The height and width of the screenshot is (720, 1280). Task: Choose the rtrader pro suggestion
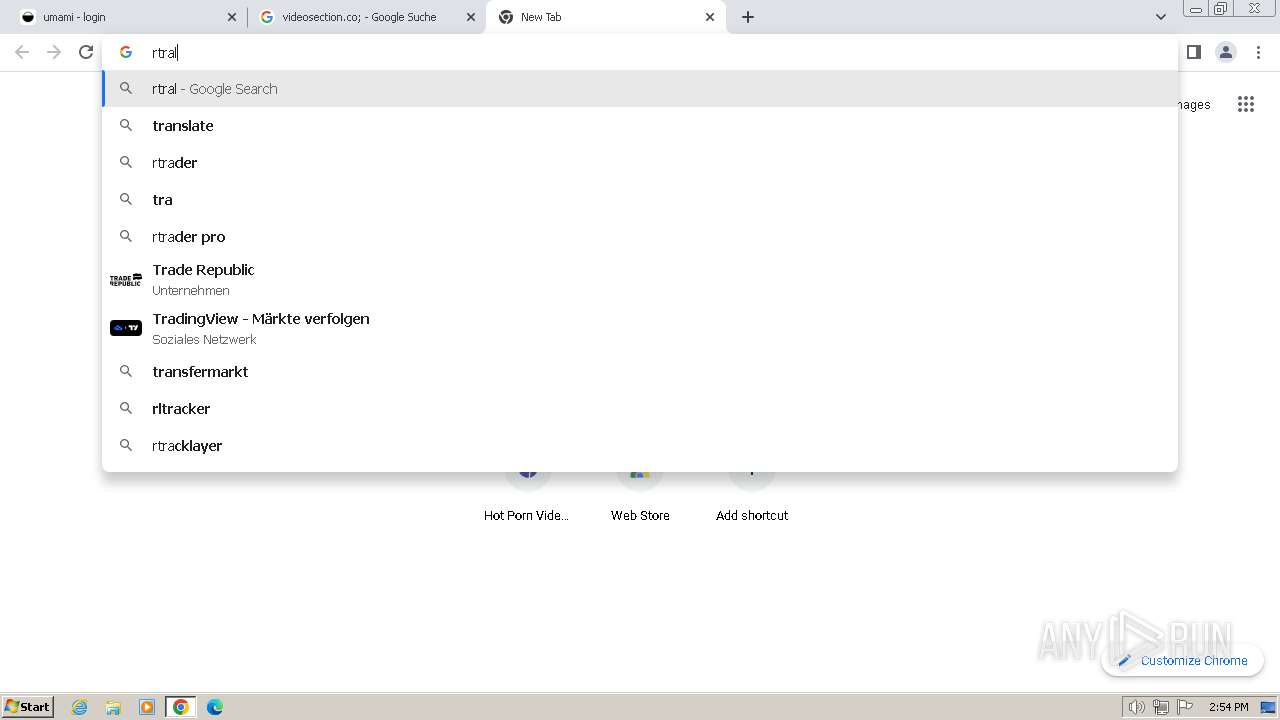(x=640, y=237)
